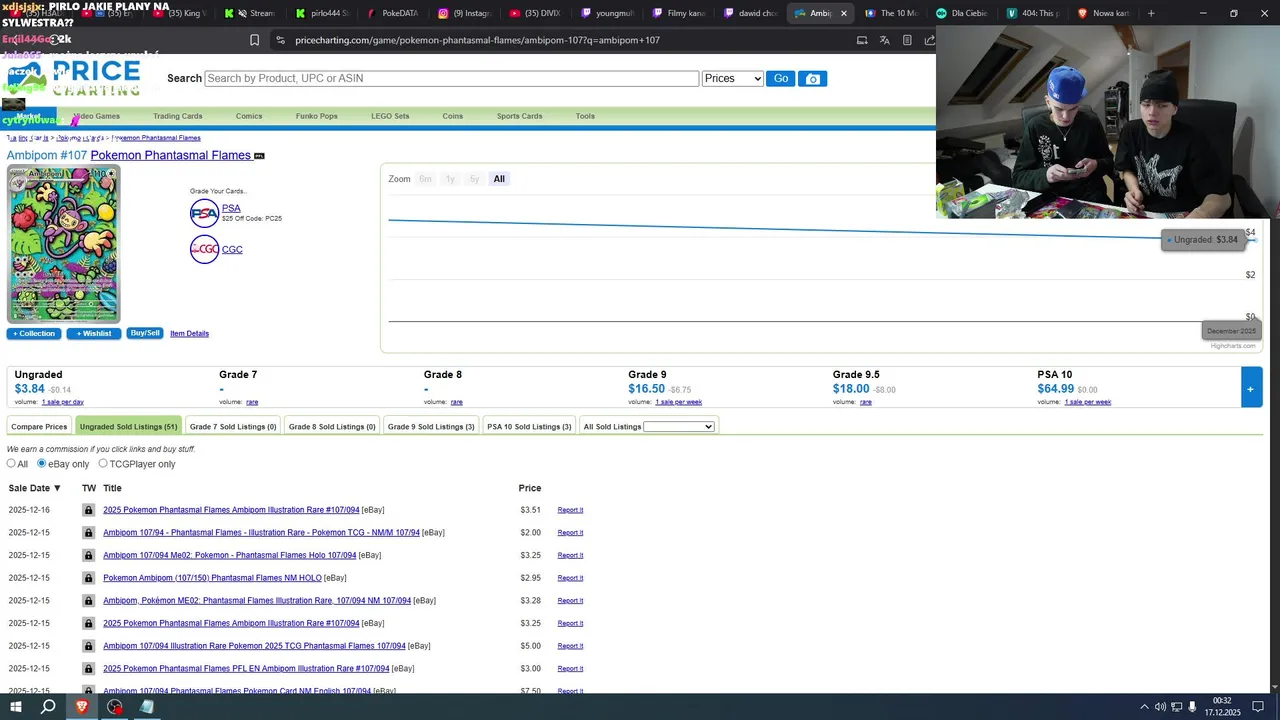This screenshot has width=1280, height=720.
Task: Click the + Wishlist button
Action: tap(94, 333)
